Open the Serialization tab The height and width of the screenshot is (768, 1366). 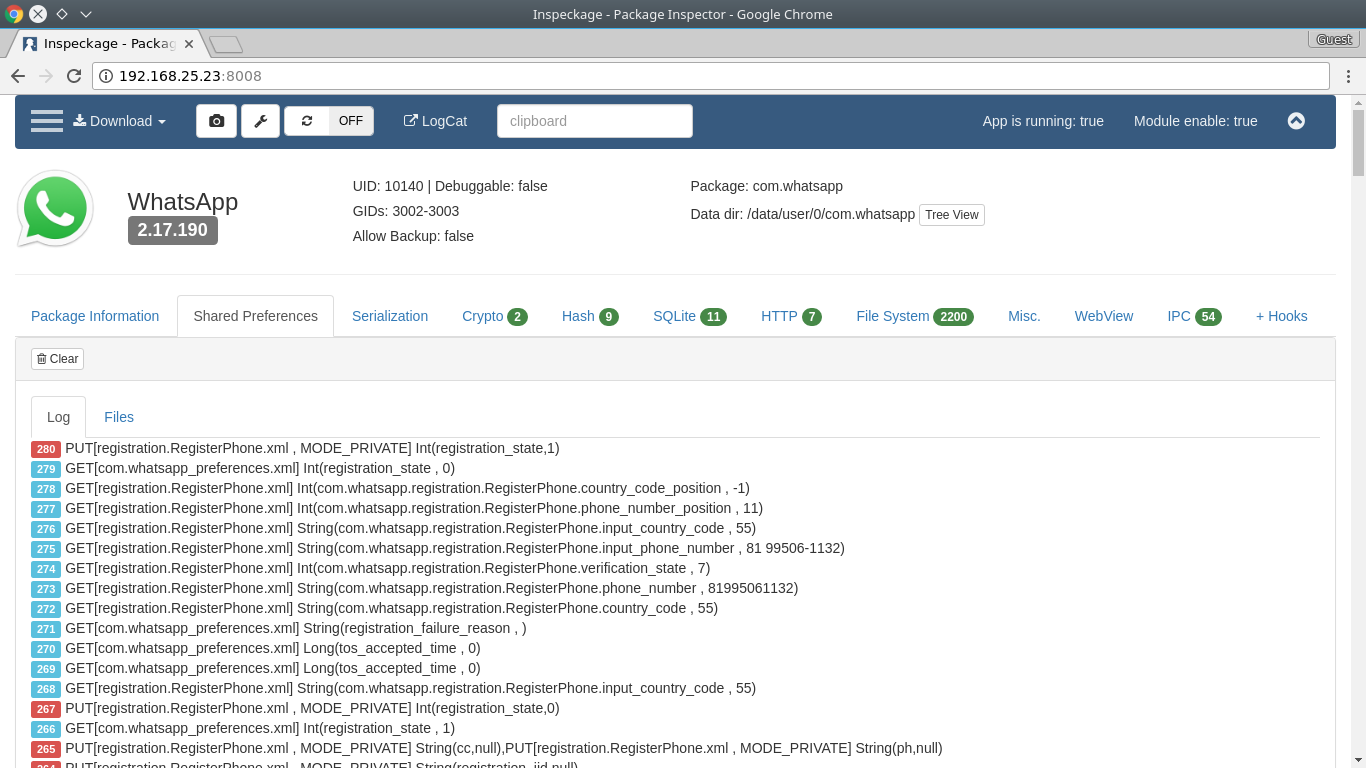pyautogui.click(x=390, y=316)
